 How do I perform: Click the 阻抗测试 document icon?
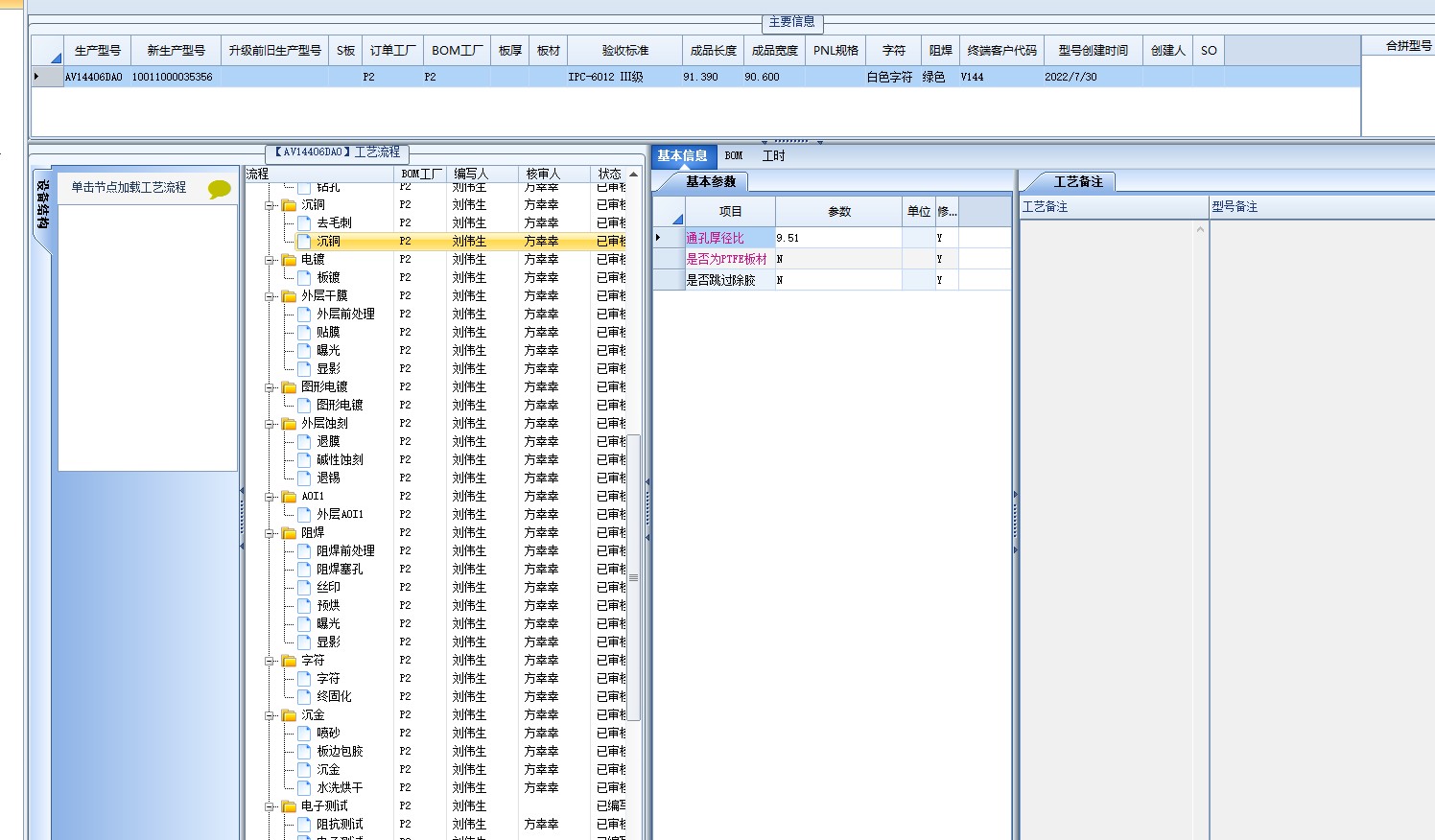coord(304,825)
